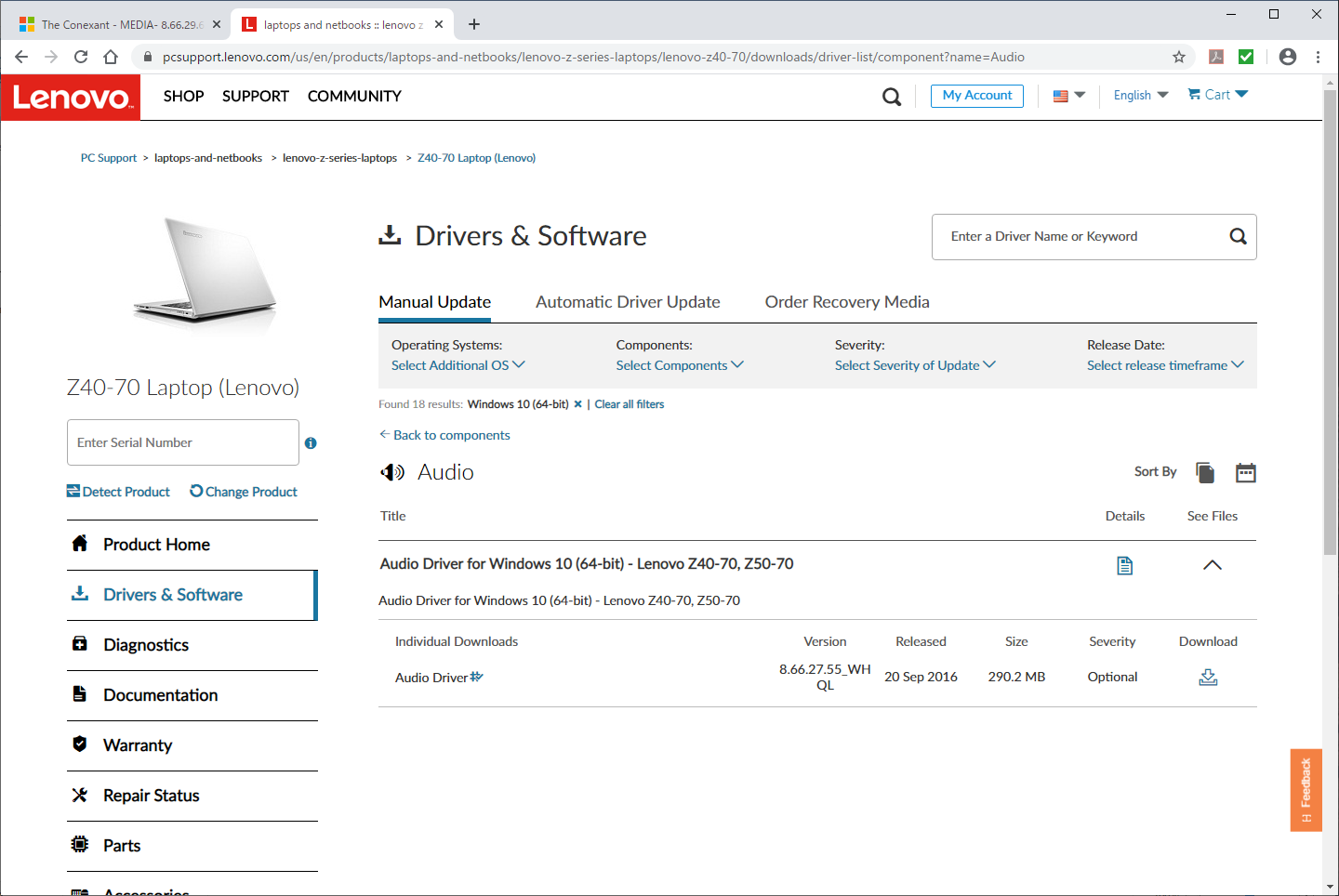Open the English language dropdown

[1141, 95]
